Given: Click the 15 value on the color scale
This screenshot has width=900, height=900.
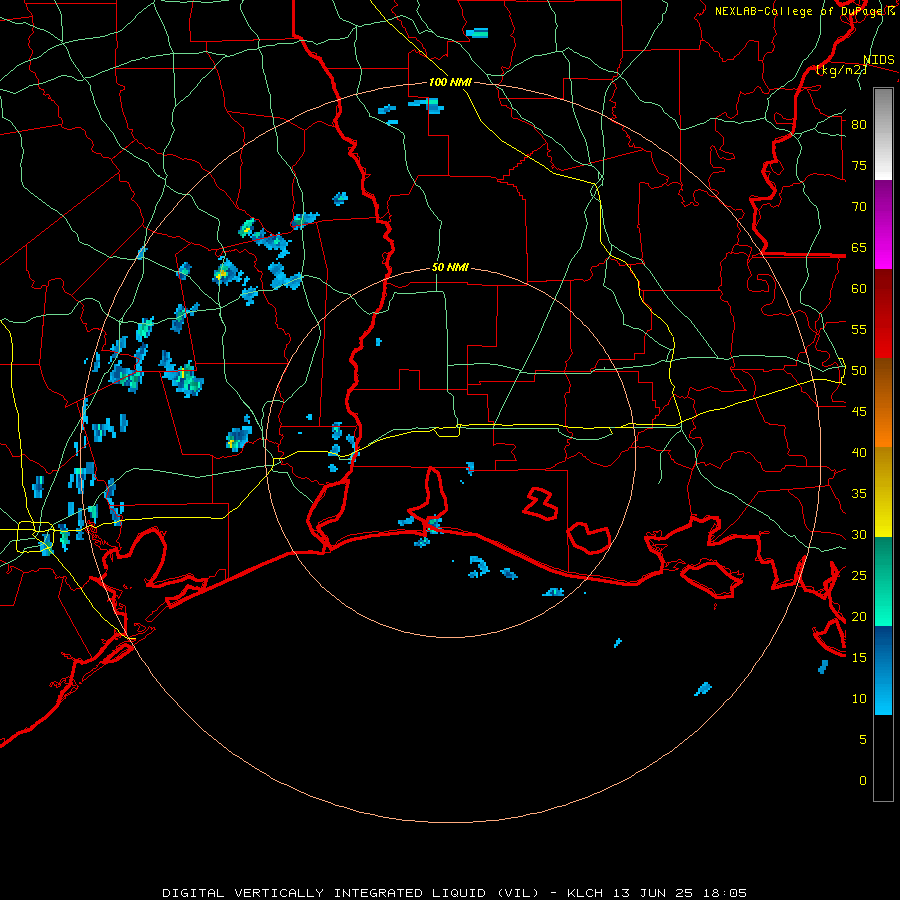Looking at the screenshot, I should (x=859, y=658).
